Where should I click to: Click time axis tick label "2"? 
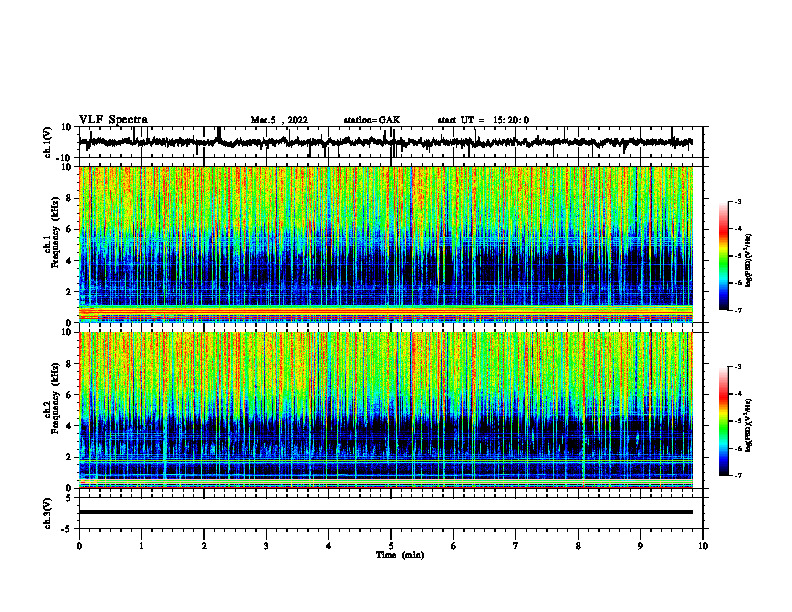(204, 546)
